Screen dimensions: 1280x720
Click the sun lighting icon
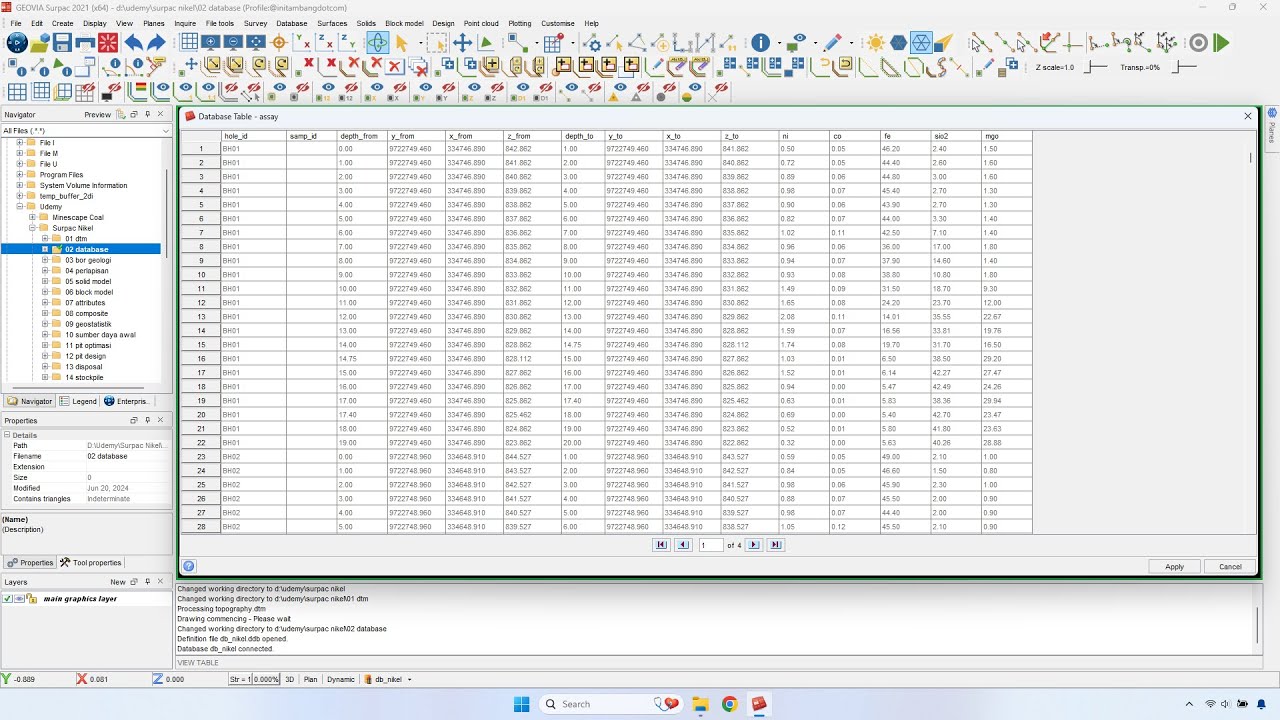tap(876, 43)
